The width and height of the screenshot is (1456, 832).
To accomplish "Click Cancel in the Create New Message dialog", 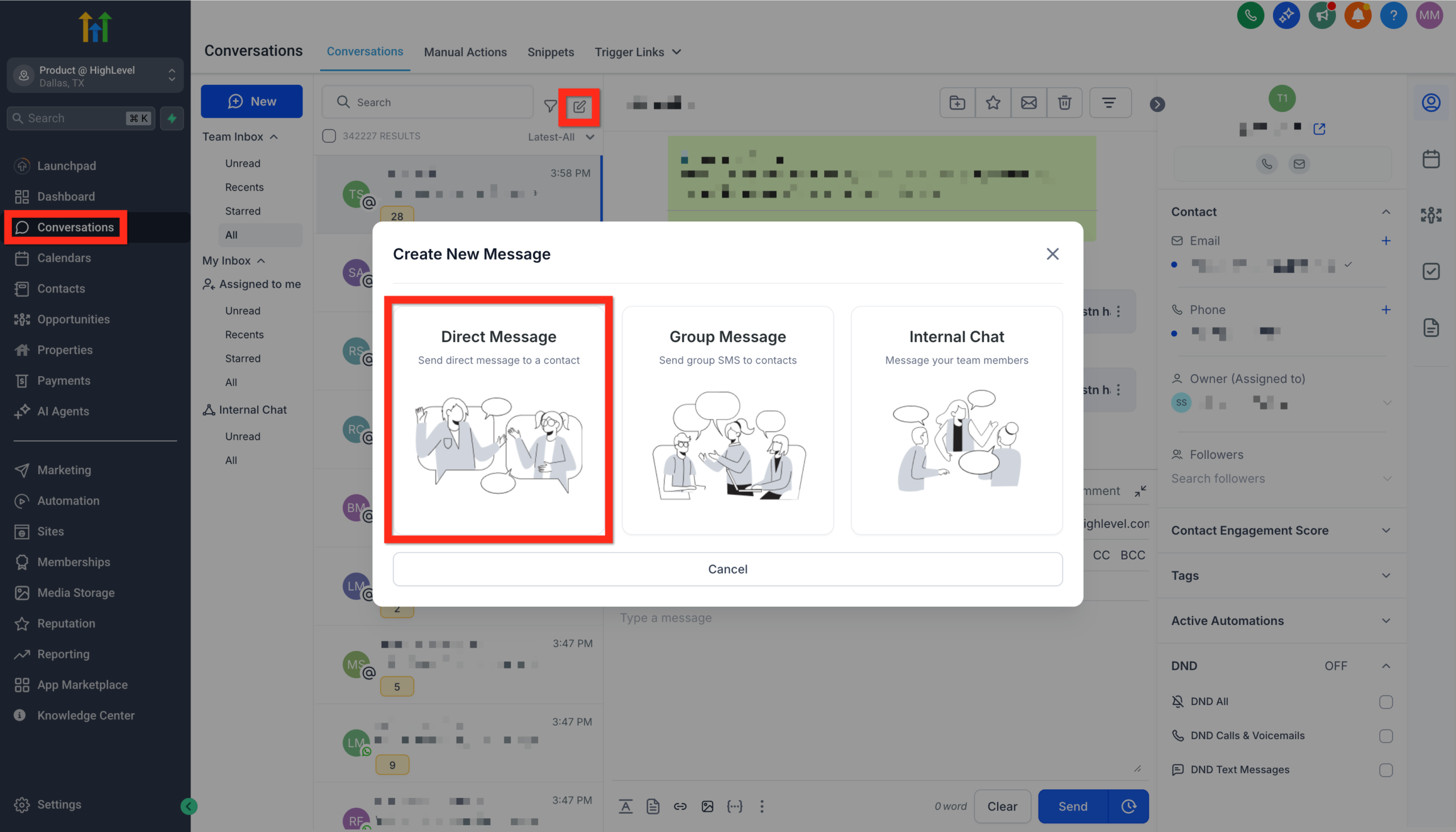I will (x=727, y=569).
